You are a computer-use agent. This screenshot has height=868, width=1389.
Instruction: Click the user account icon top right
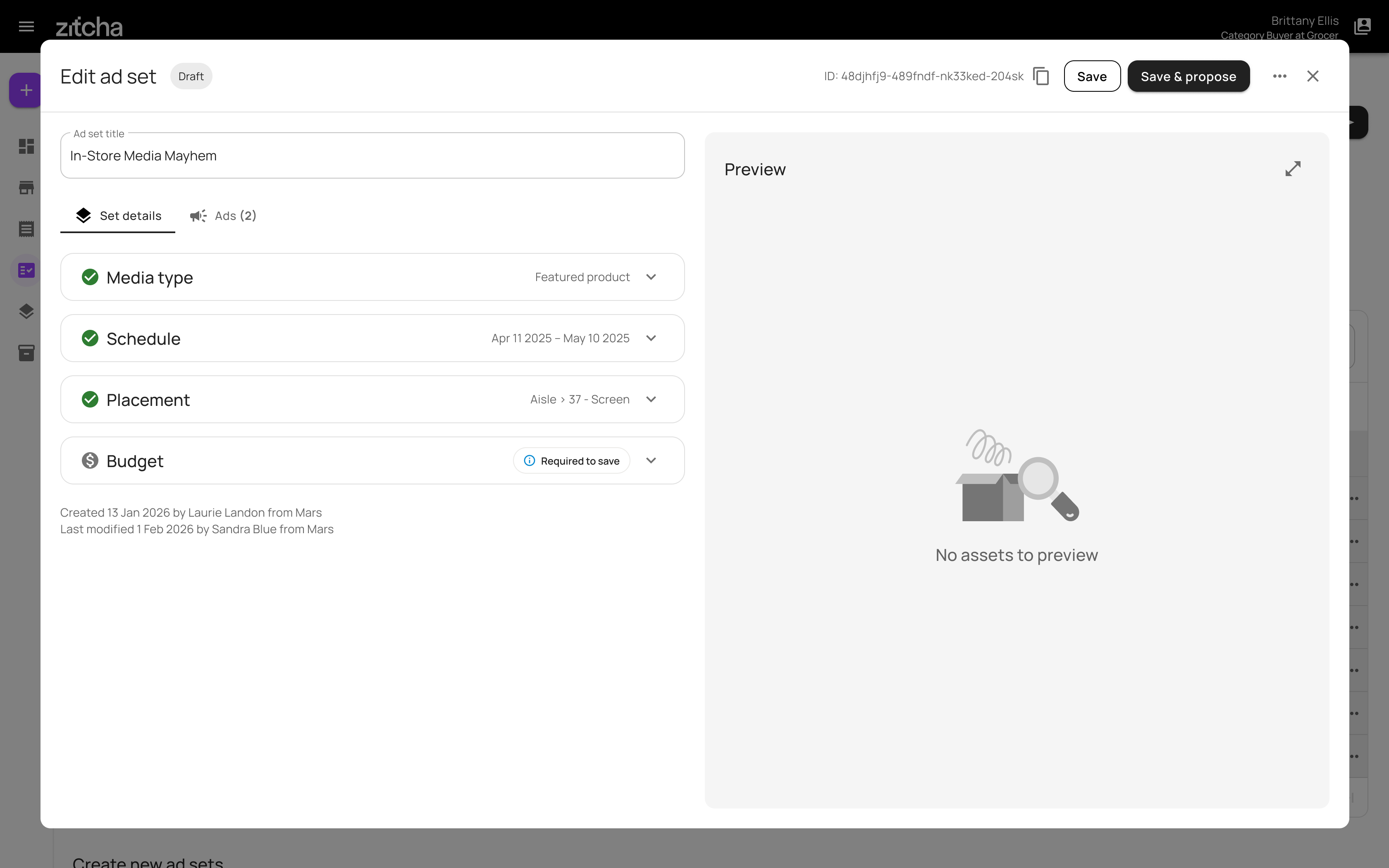(x=1362, y=26)
